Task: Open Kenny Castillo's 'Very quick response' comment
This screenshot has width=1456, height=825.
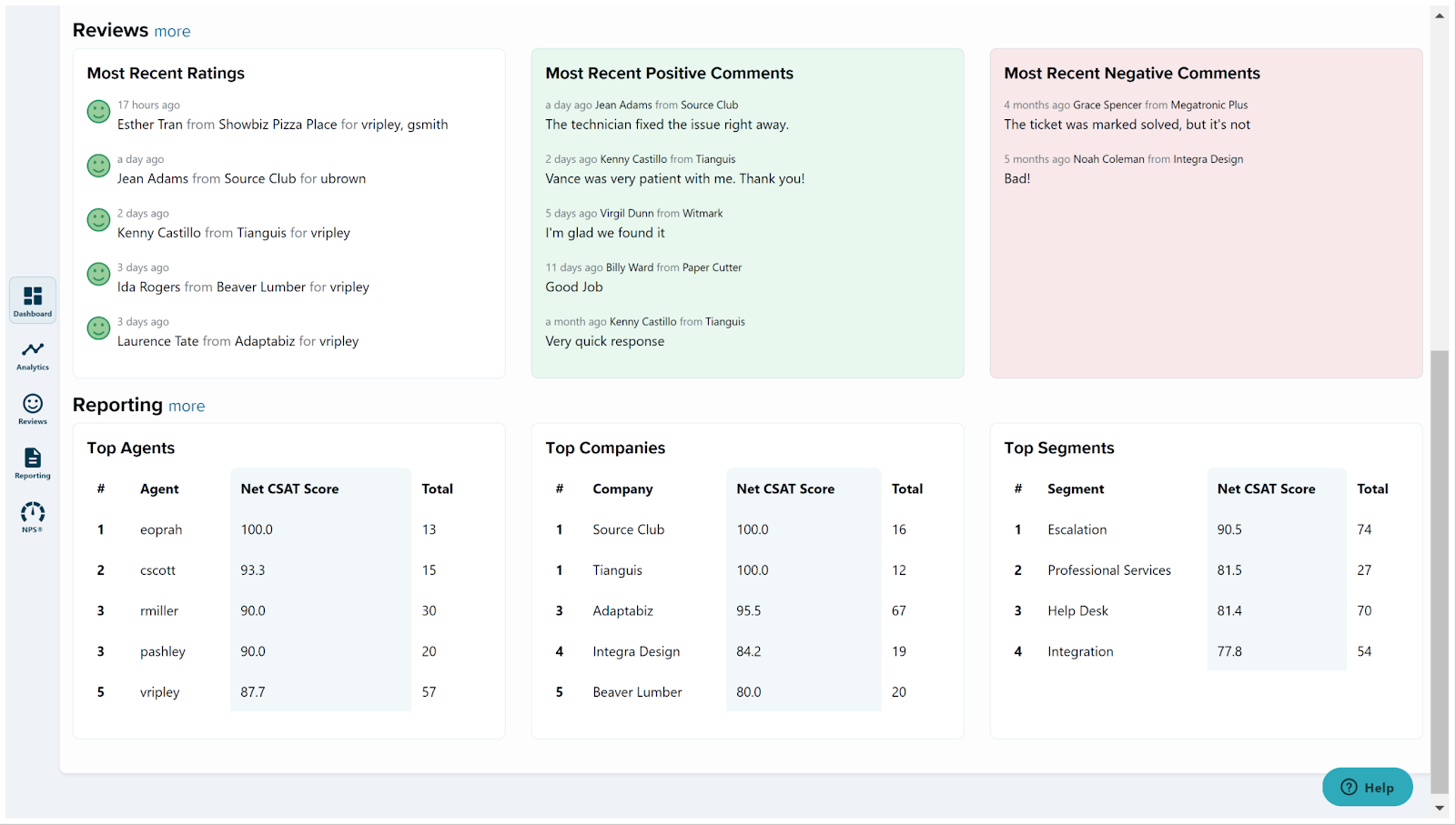Action: tap(645, 332)
